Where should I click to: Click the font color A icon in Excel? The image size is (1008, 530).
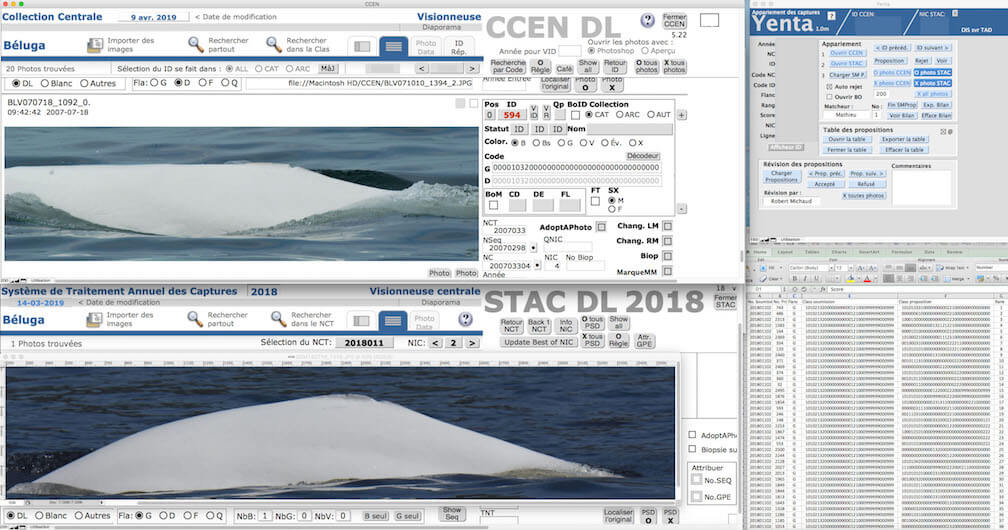[867, 279]
